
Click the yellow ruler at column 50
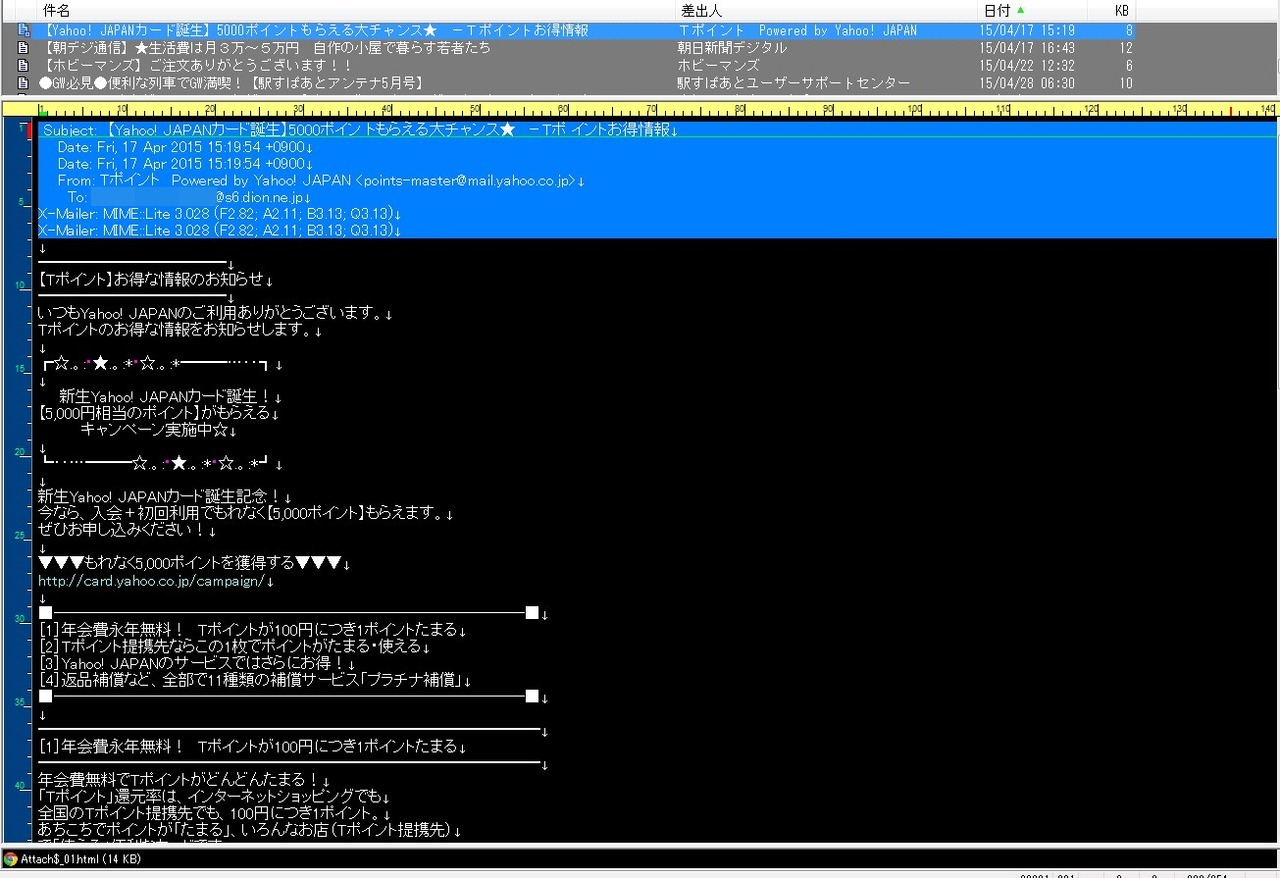coord(475,109)
